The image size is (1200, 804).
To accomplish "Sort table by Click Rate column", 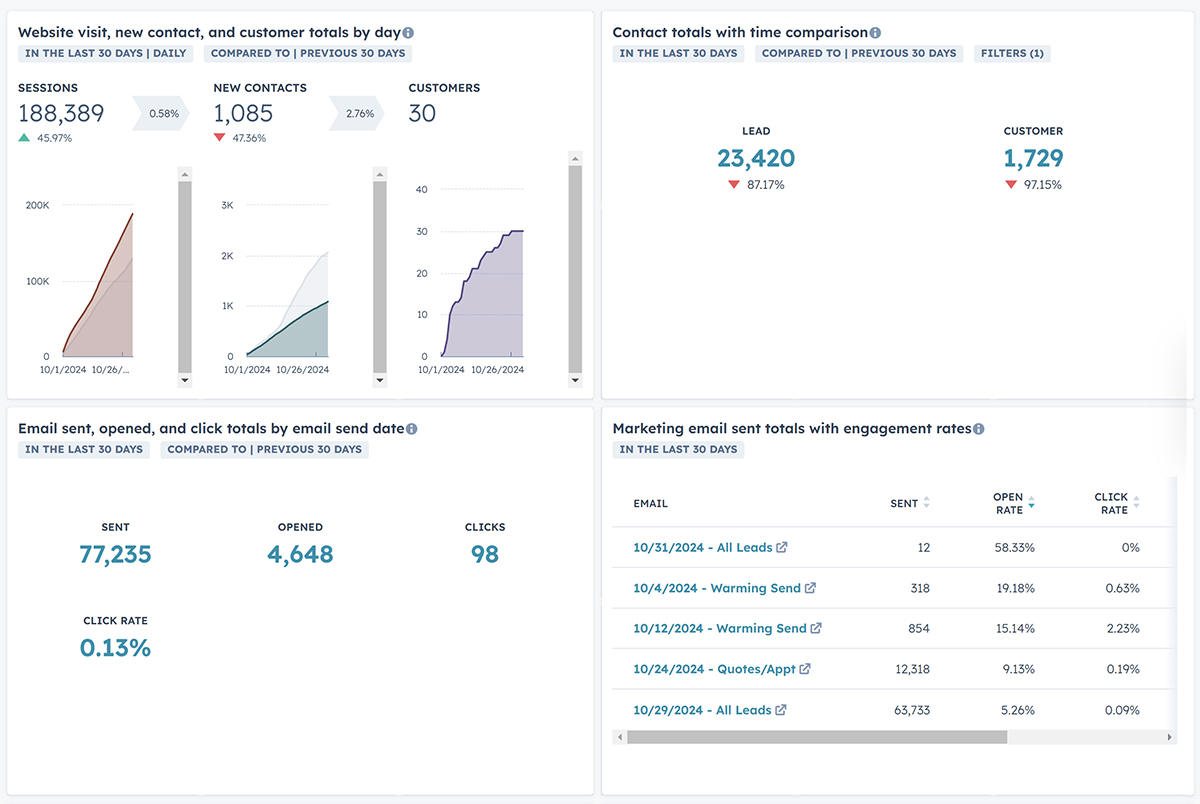I will 1136,503.
